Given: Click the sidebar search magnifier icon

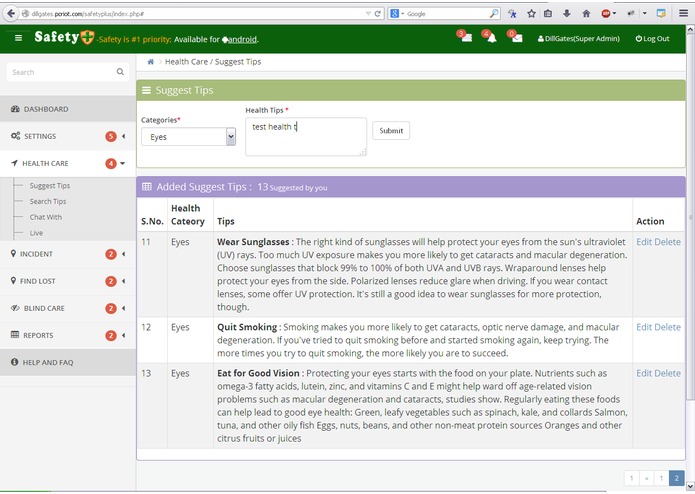Looking at the screenshot, I should [120, 72].
